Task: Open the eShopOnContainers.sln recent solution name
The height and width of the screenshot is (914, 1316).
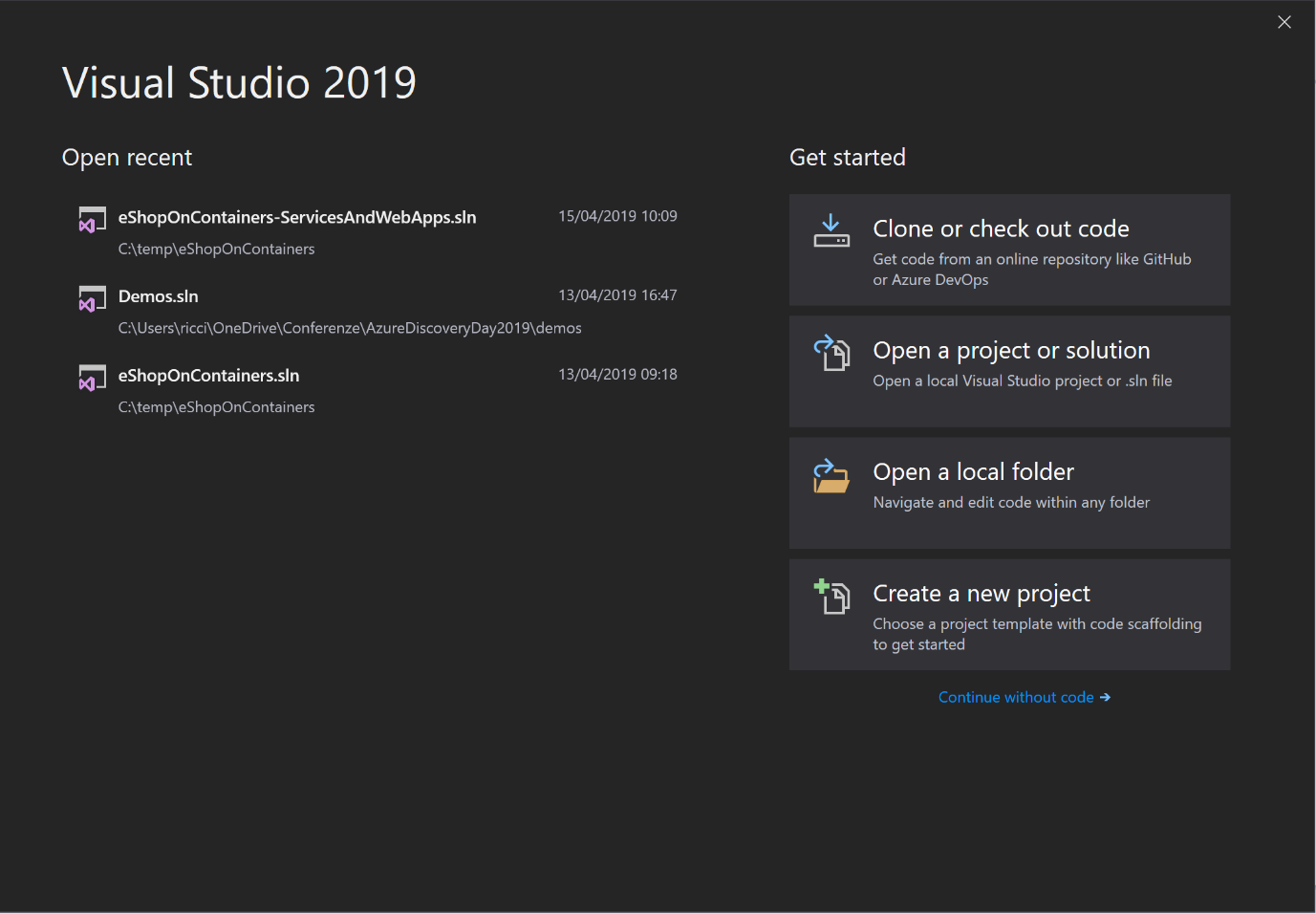Action: [x=208, y=376]
